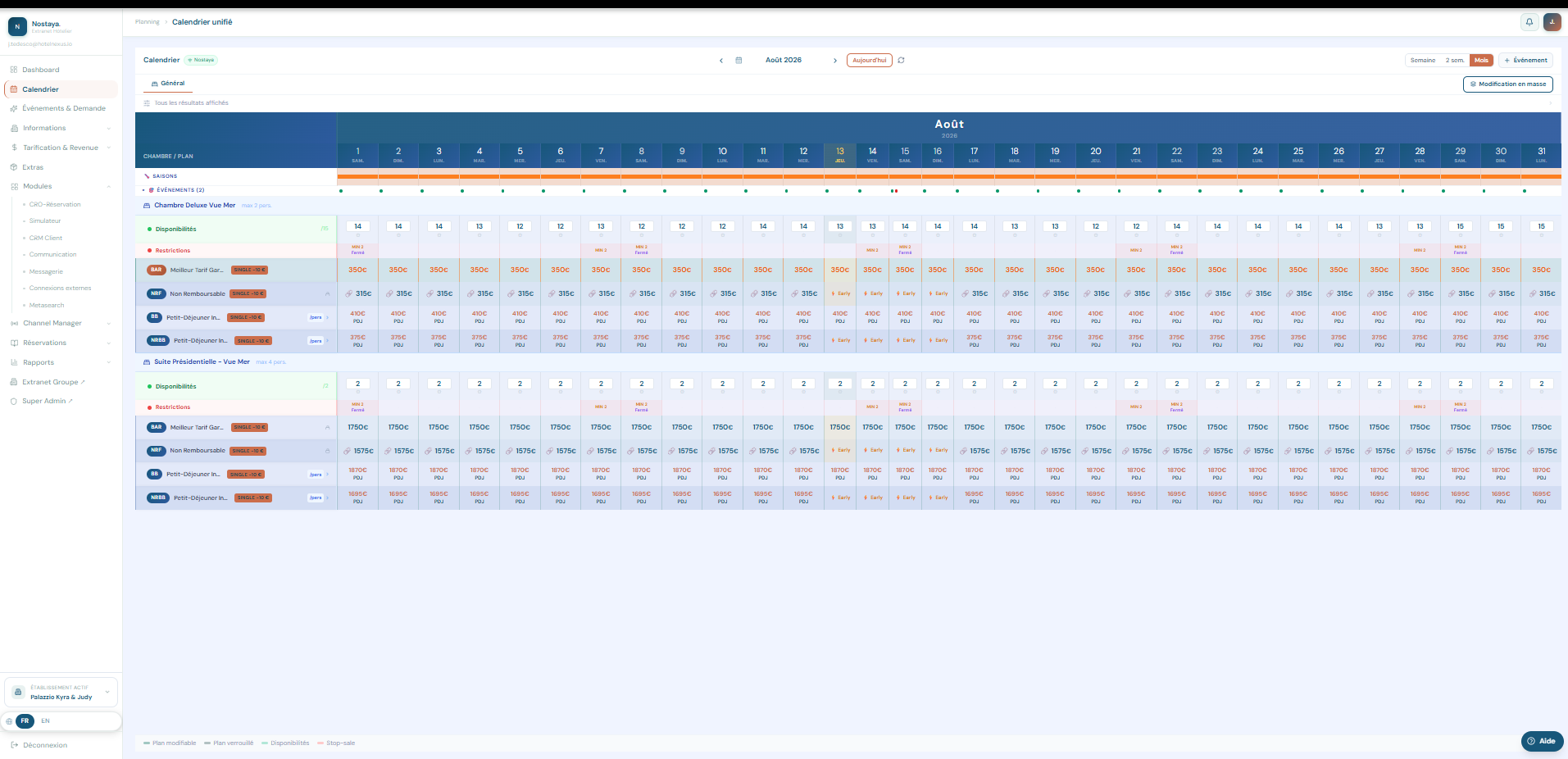Click Suite BAR price 1750€ on day 1

pyautogui.click(x=357, y=427)
